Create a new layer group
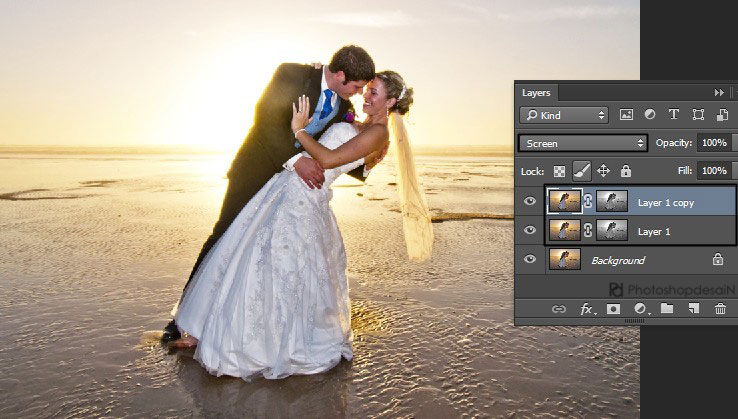Screen dimensions: 738x419 click(x=667, y=309)
